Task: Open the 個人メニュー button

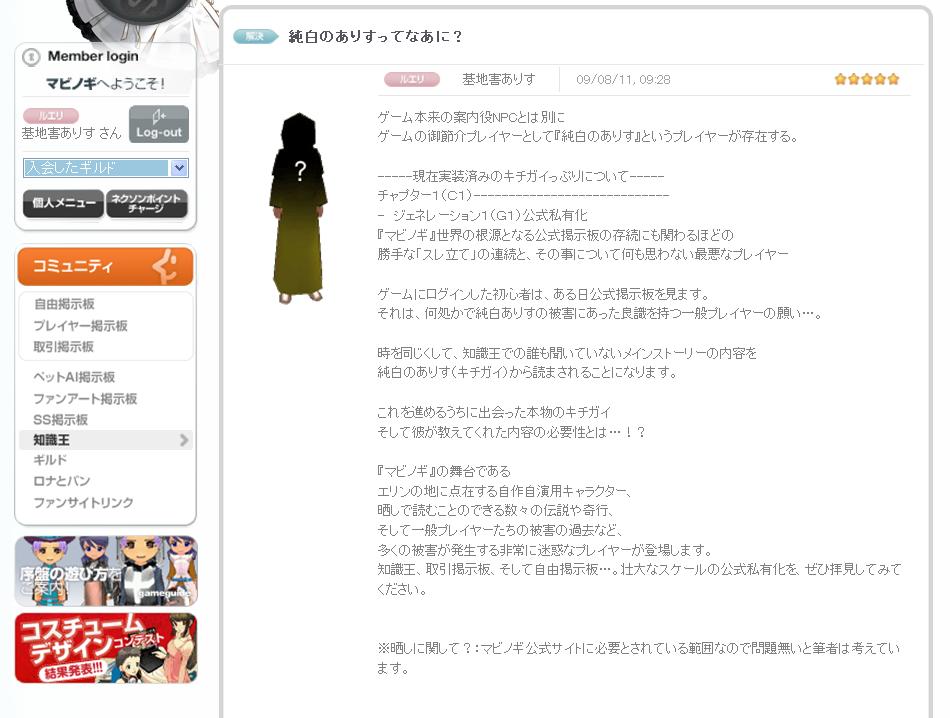Action: click(x=63, y=203)
